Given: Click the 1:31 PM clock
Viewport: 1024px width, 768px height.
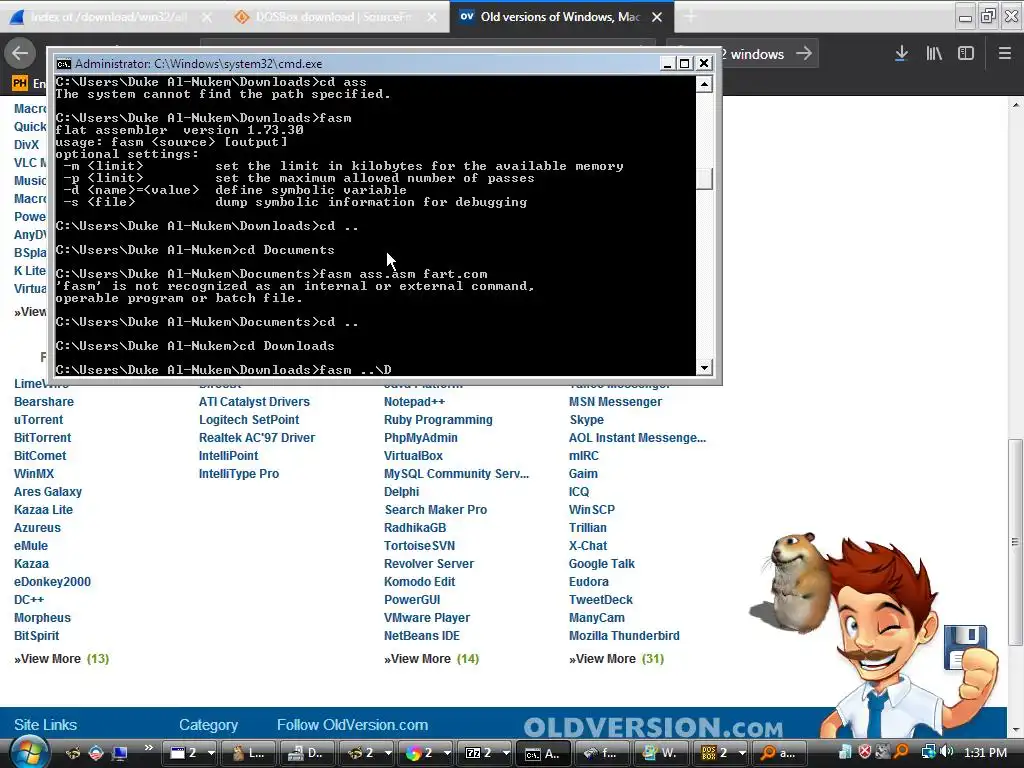Looking at the screenshot, I should tap(985, 752).
